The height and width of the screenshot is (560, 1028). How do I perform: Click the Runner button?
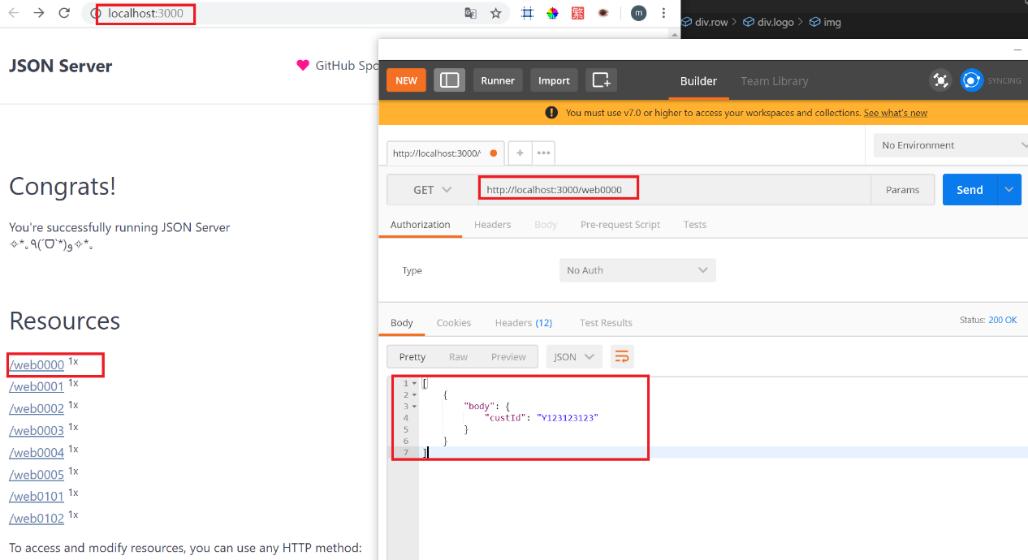pyautogui.click(x=498, y=80)
